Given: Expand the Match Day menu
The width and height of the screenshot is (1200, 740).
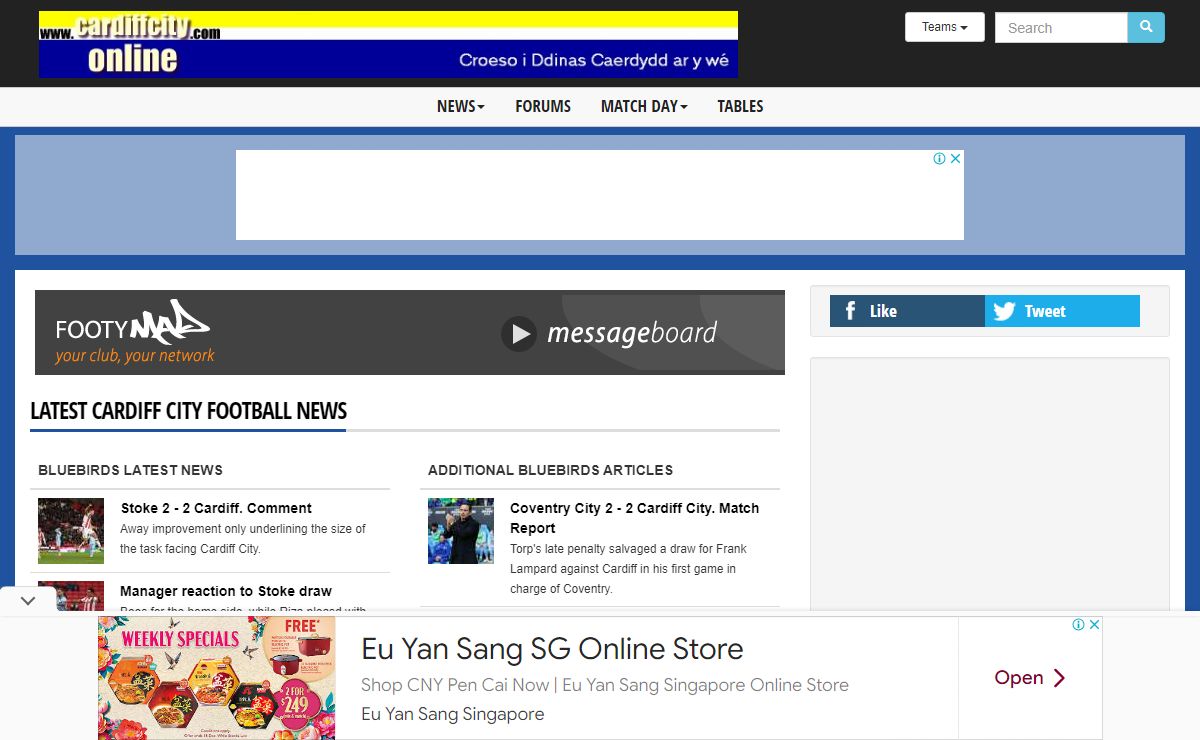Looking at the screenshot, I should pos(644,106).
